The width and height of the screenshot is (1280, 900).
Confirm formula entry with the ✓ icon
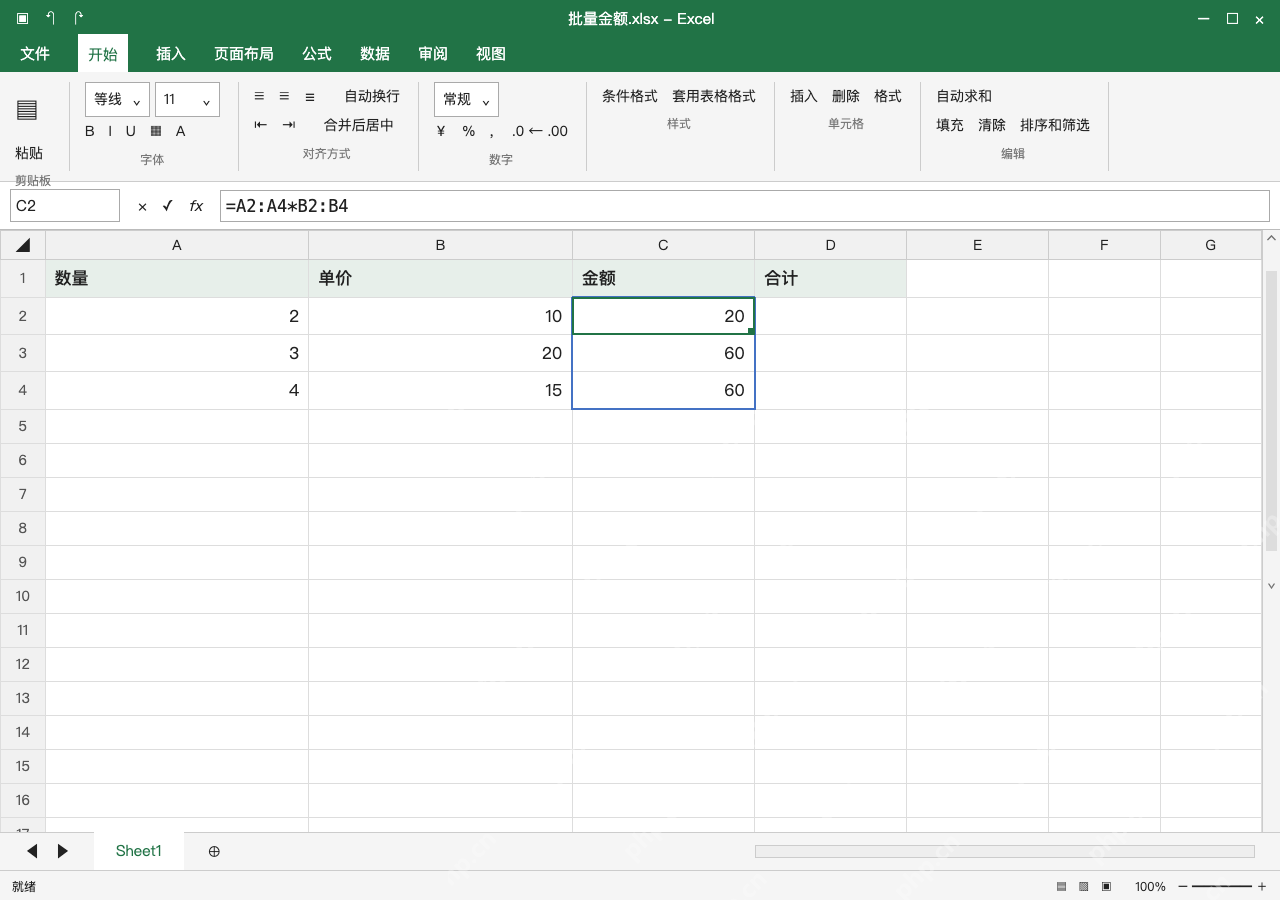pos(168,206)
